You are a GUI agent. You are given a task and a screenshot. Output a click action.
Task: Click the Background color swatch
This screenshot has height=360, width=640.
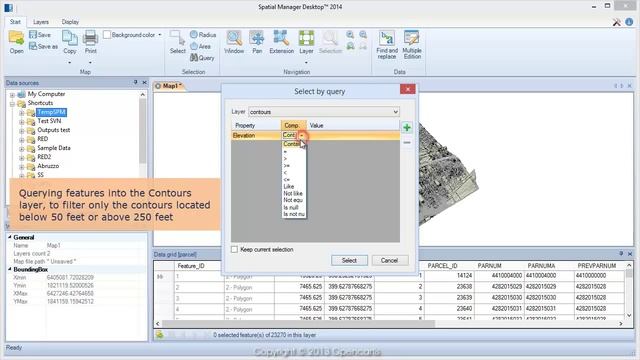click(x=107, y=35)
